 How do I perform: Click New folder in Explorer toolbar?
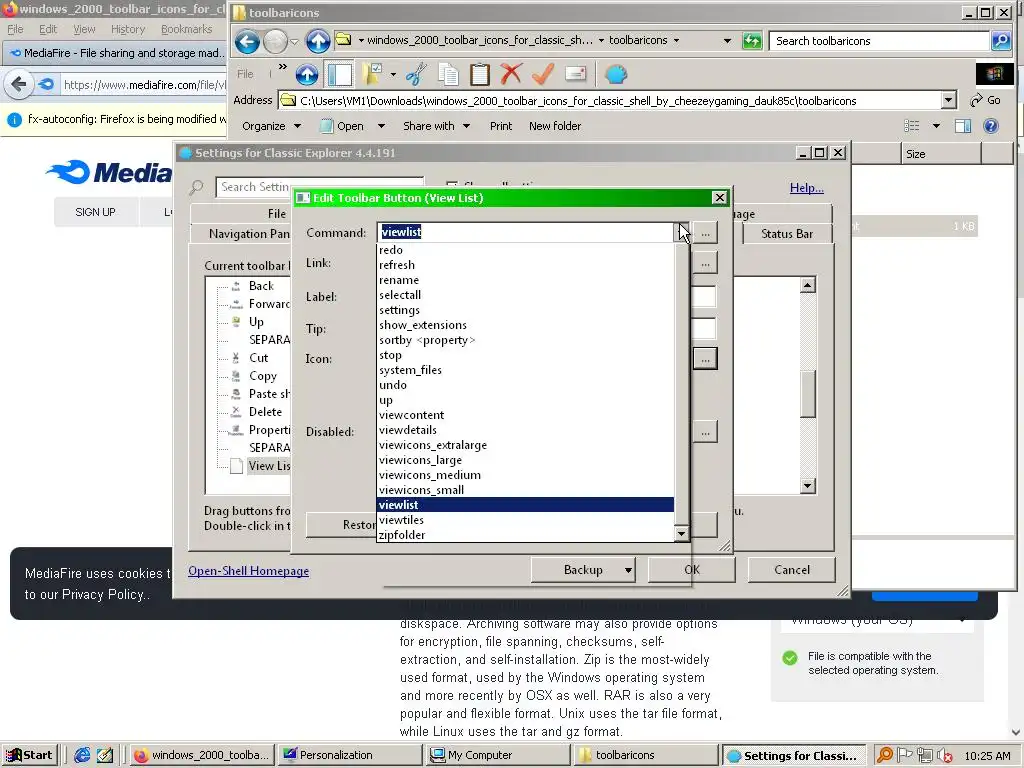(x=554, y=126)
